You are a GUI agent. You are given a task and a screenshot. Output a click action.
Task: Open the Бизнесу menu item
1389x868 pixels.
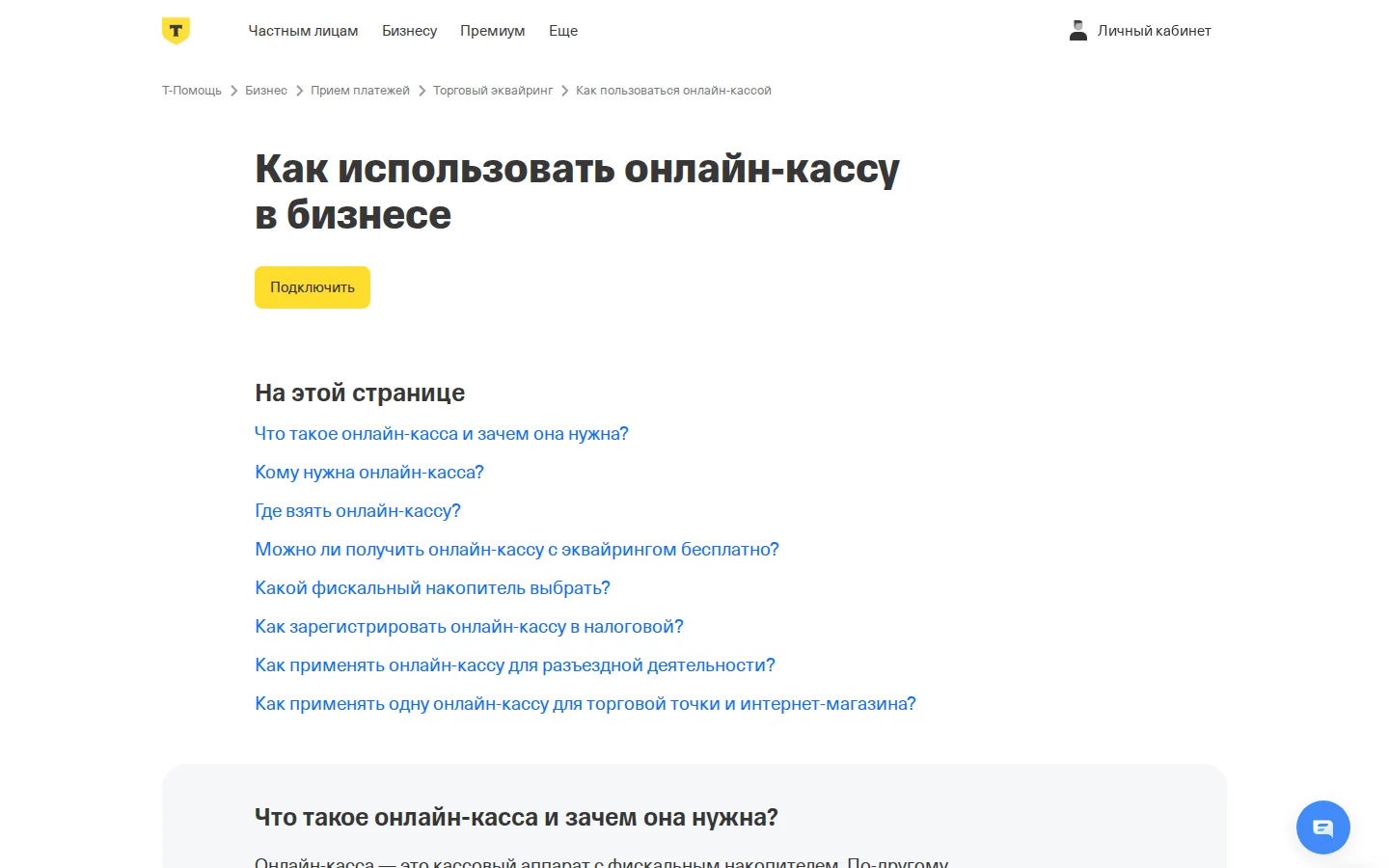(409, 31)
